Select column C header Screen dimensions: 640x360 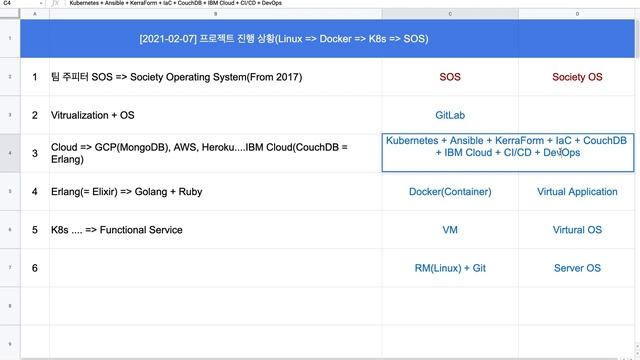[450, 14]
